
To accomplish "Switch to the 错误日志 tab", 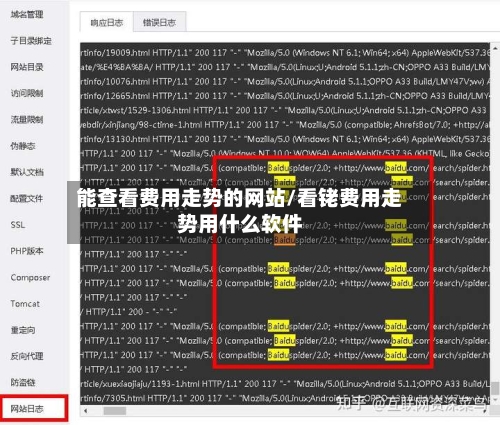I will pos(159,22).
